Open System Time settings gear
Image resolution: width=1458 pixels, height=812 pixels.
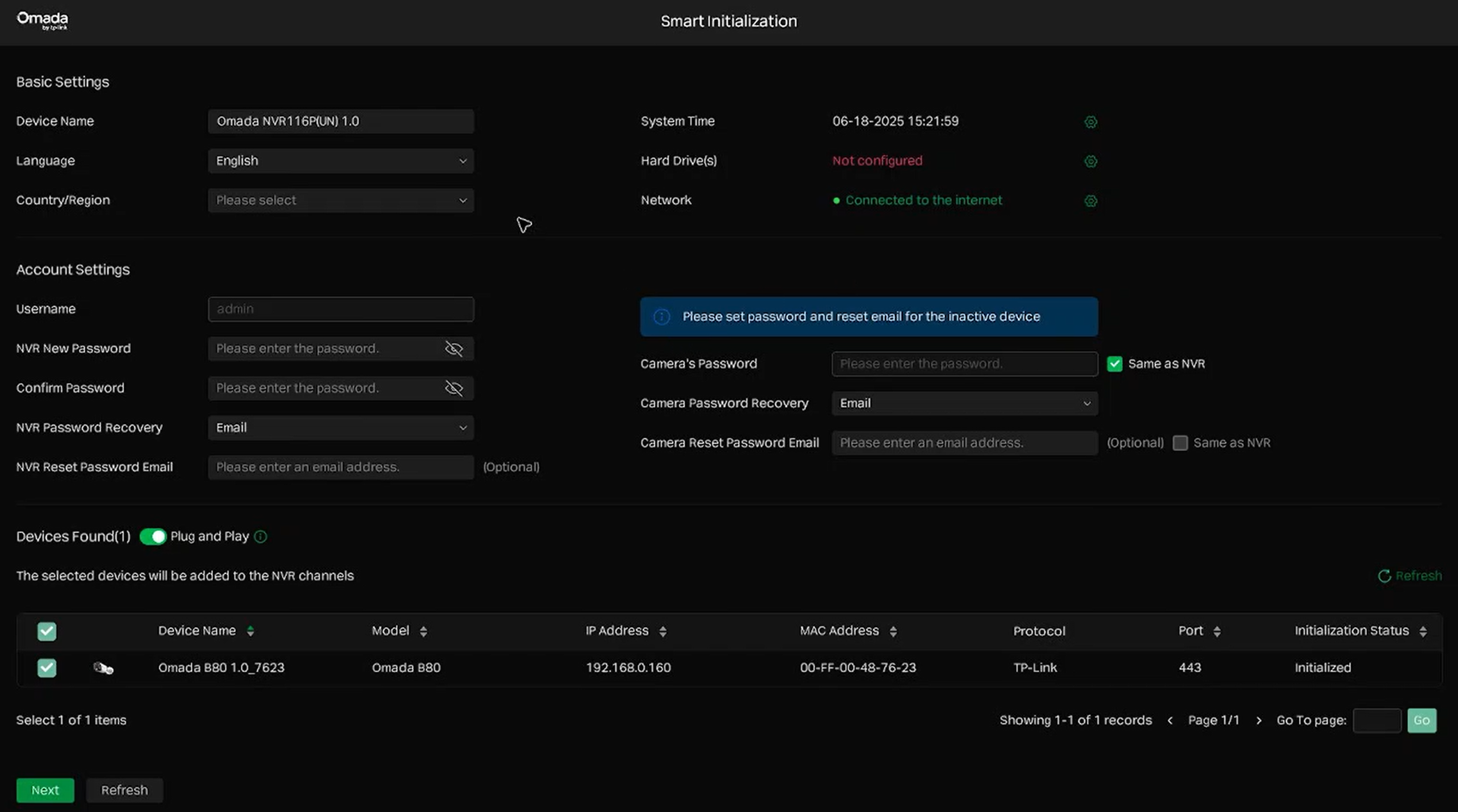pos(1091,122)
